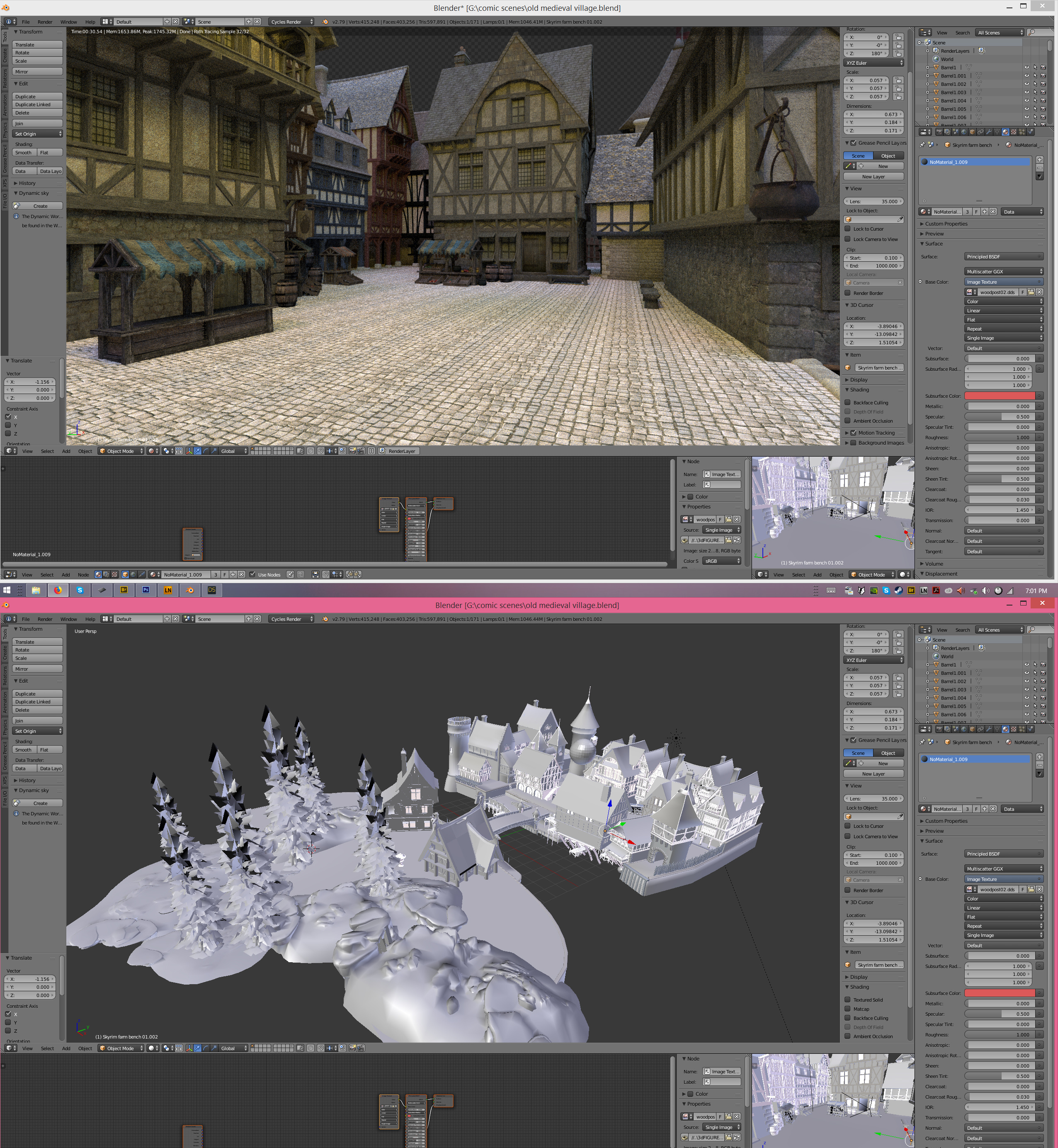Open the Node menu in the node editor header
This screenshot has width=1058, height=1148.
[x=83, y=574]
